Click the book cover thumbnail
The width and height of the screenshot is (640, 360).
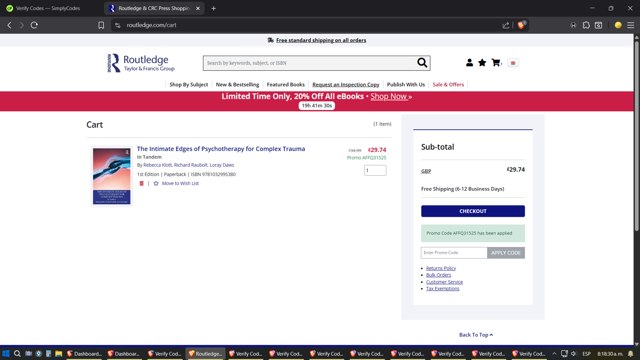coord(111,176)
